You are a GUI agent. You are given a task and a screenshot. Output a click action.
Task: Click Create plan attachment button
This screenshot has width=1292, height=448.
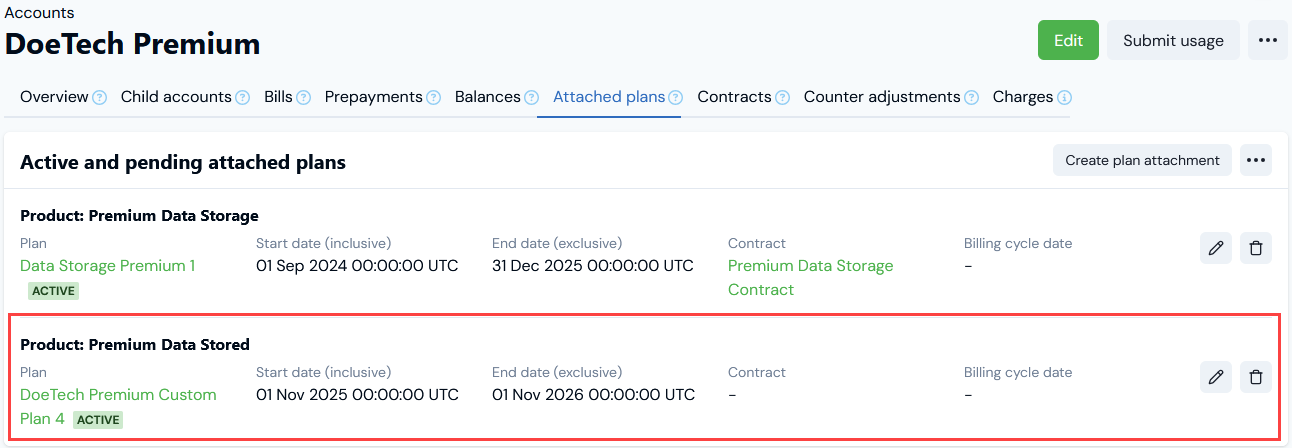1142,160
